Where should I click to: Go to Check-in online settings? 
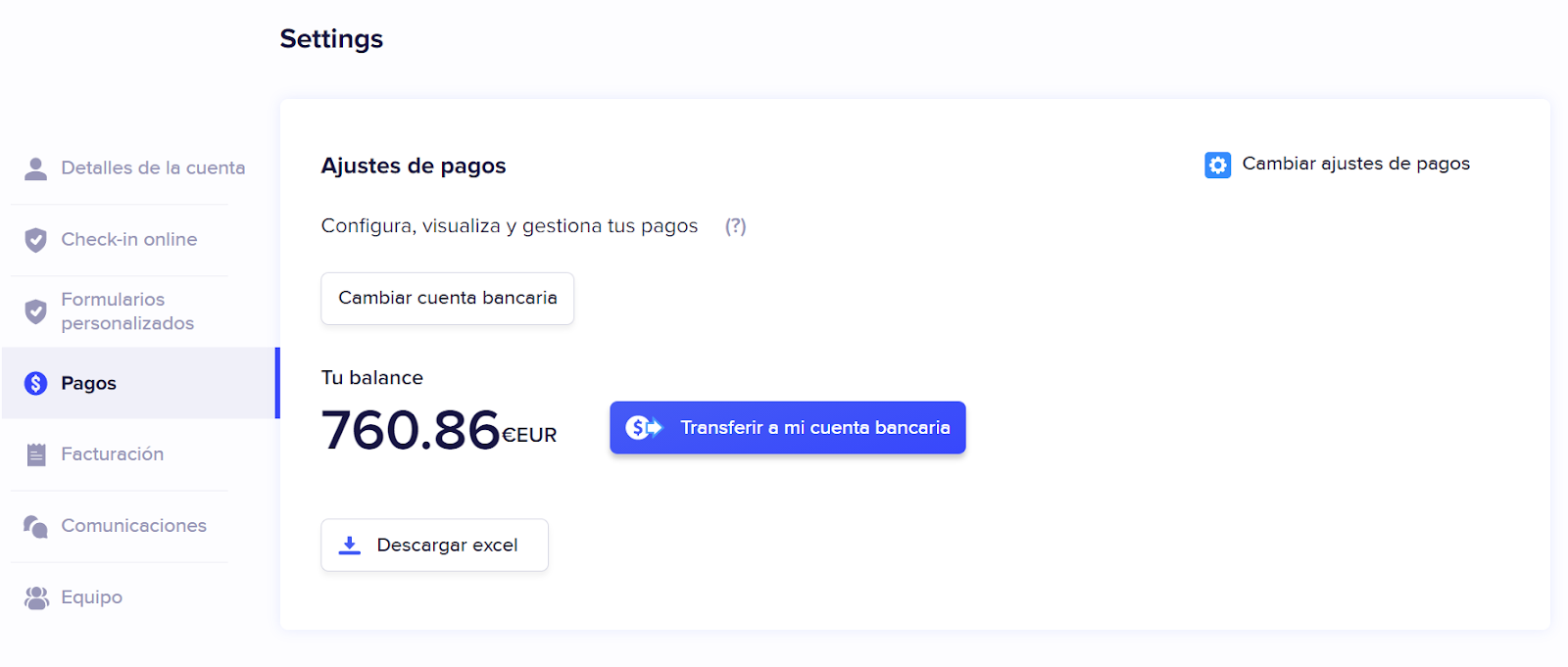(x=129, y=240)
